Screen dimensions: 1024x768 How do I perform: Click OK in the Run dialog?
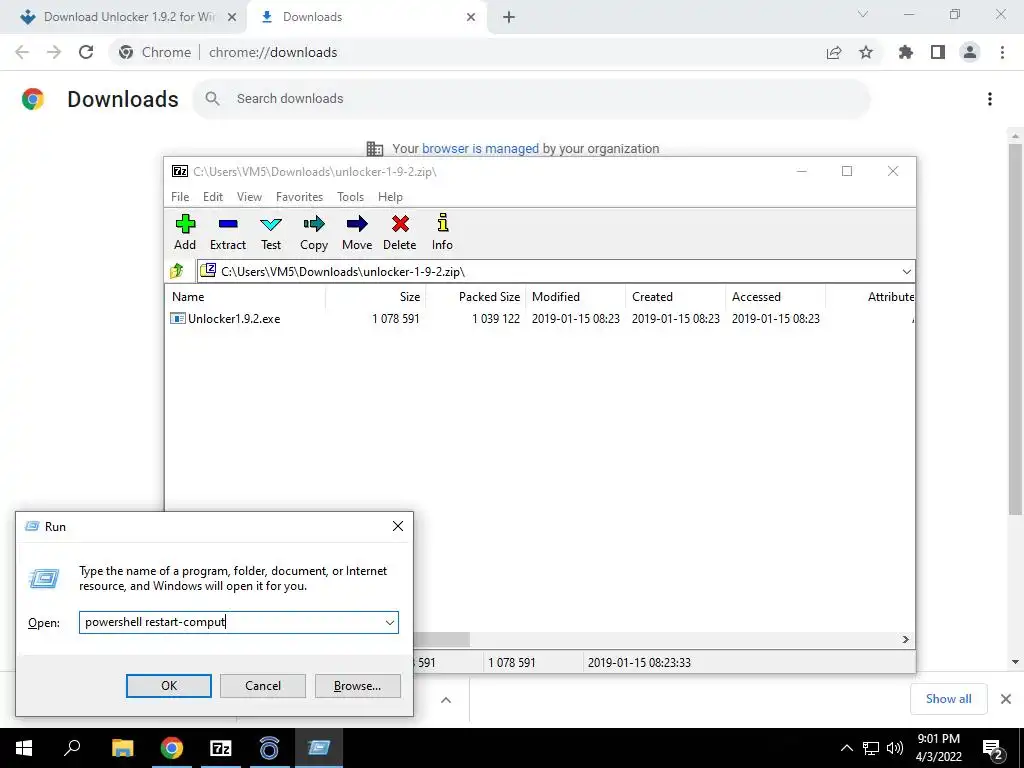click(168, 686)
